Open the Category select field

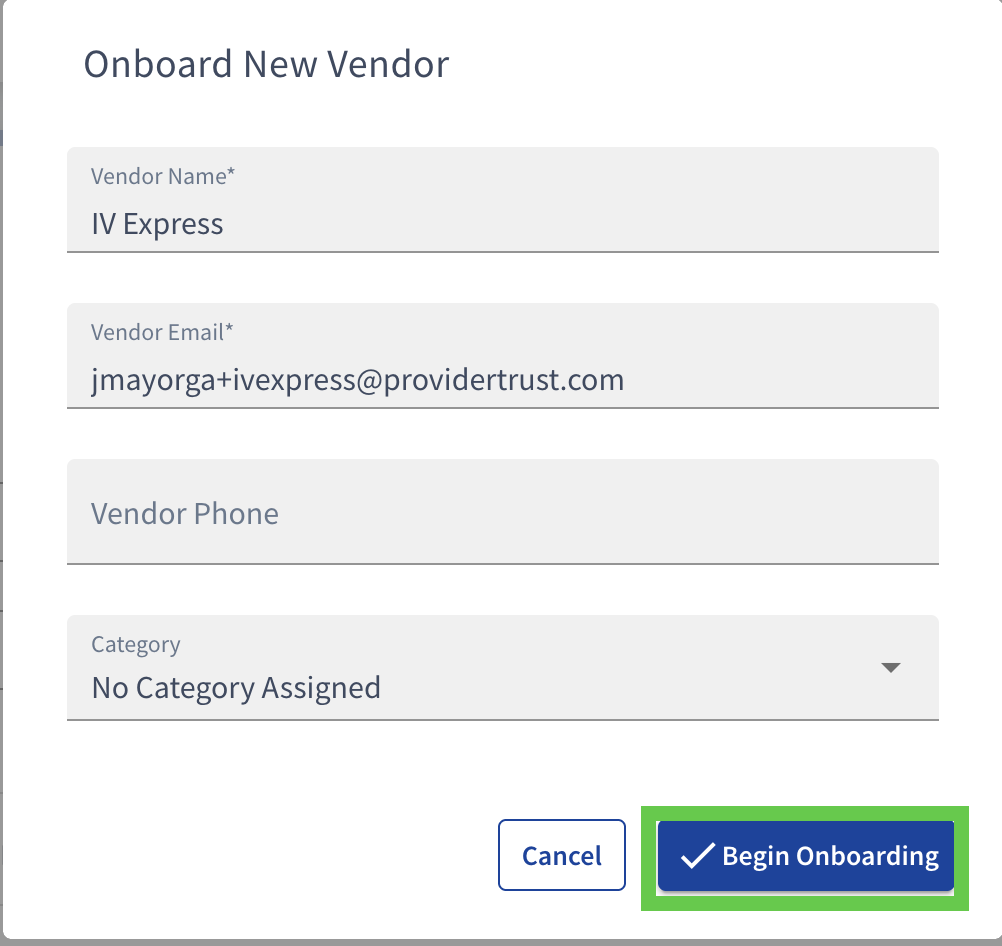502,667
